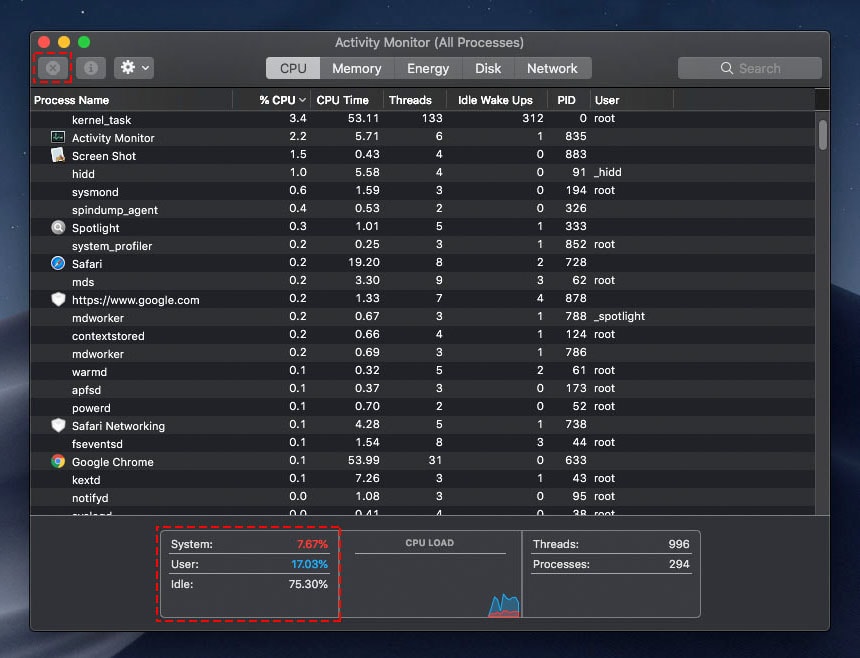Open the process info inspector button

tap(90, 68)
